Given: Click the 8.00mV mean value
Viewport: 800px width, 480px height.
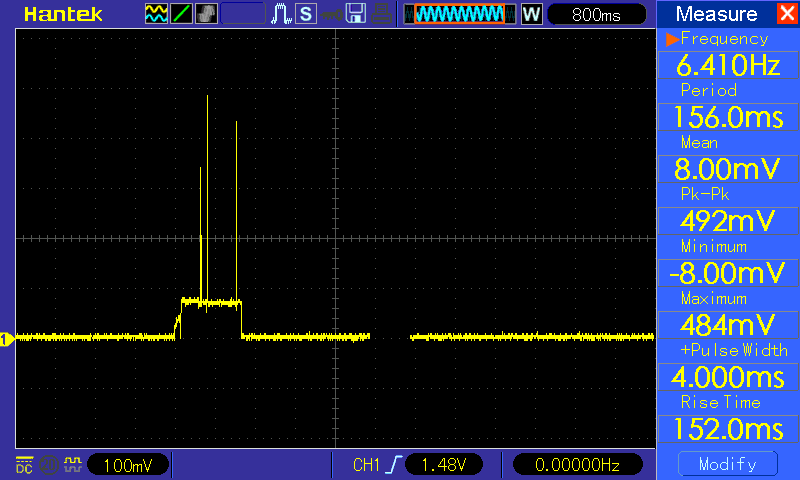Looking at the screenshot, I should (x=728, y=169).
